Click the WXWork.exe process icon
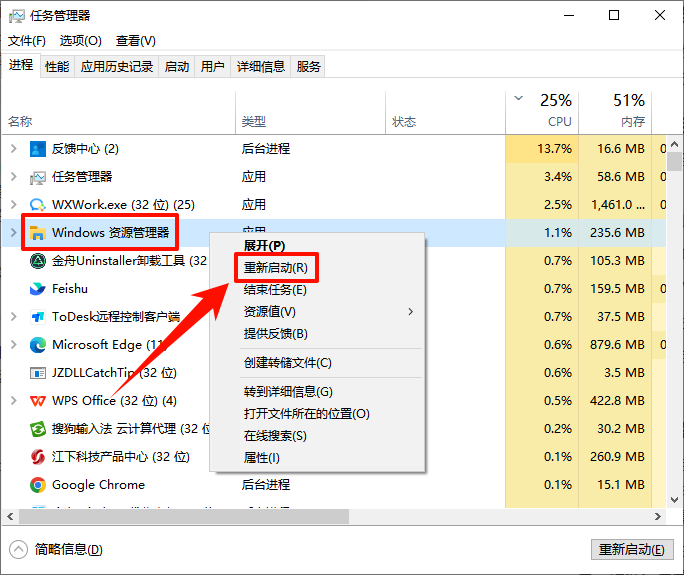 38,205
